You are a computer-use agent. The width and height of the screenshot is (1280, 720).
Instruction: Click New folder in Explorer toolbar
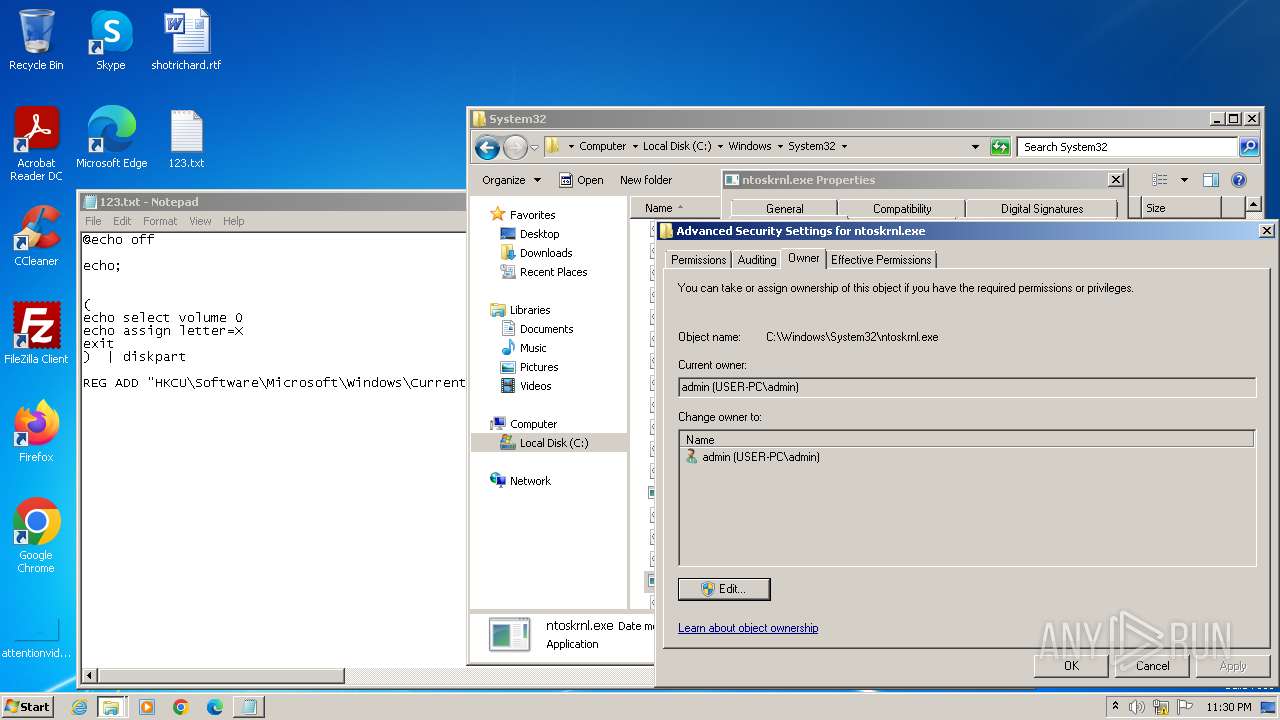646,180
